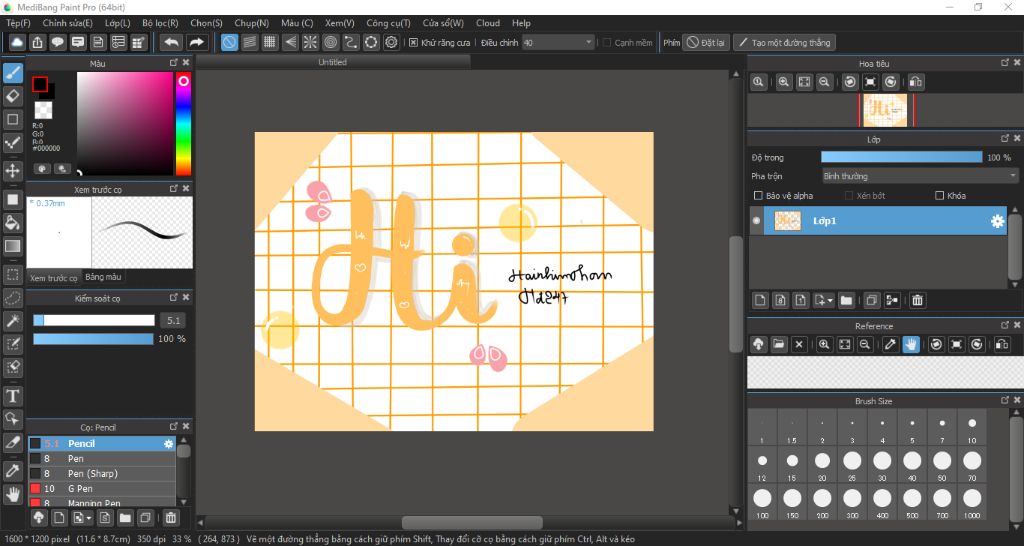This screenshot has height=546, width=1024.
Task: Delete layer with trash icon
Action: coord(917,300)
